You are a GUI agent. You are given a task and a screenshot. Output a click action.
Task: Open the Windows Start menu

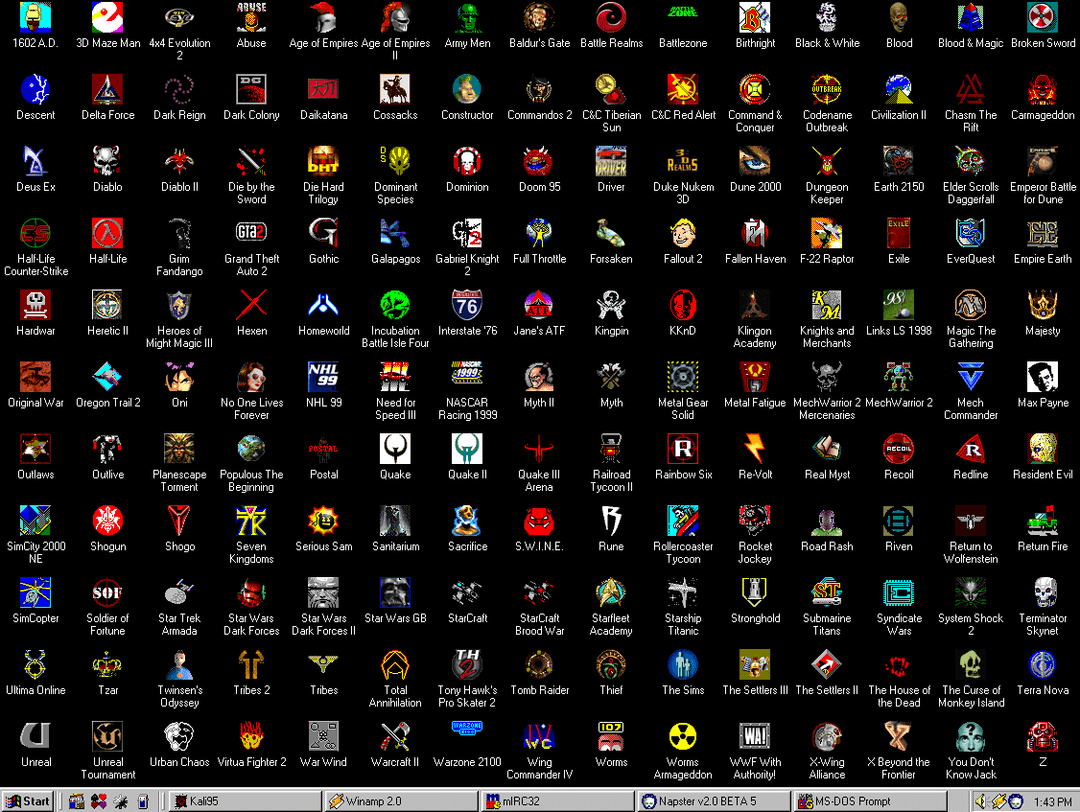click(x=28, y=801)
